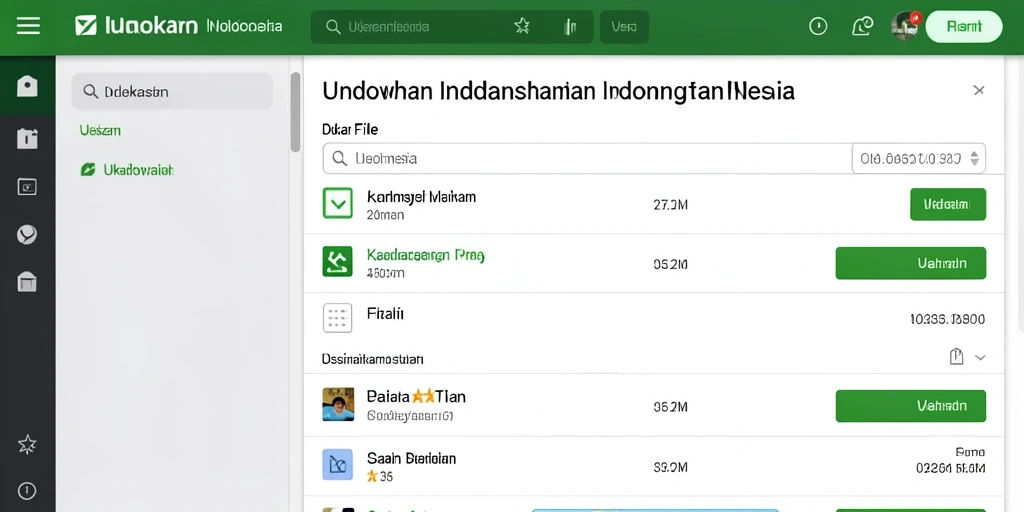Image resolution: width=1024 pixels, height=512 pixels.
Task: Click the Dssinaikamostuan section label
Action: [x=373, y=359]
